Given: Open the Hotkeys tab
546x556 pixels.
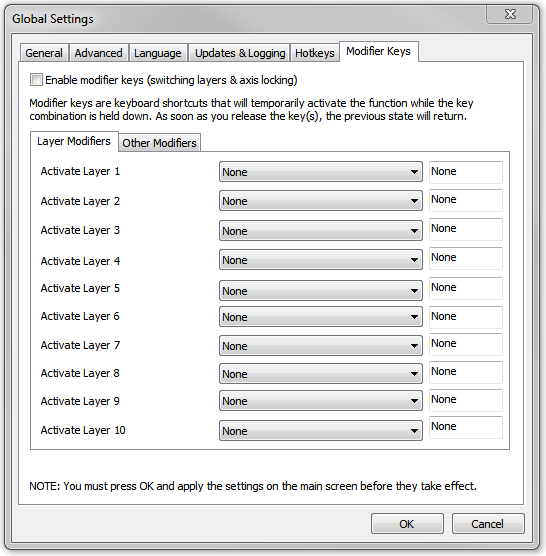Looking at the screenshot, I should click(x=314, y=53).
